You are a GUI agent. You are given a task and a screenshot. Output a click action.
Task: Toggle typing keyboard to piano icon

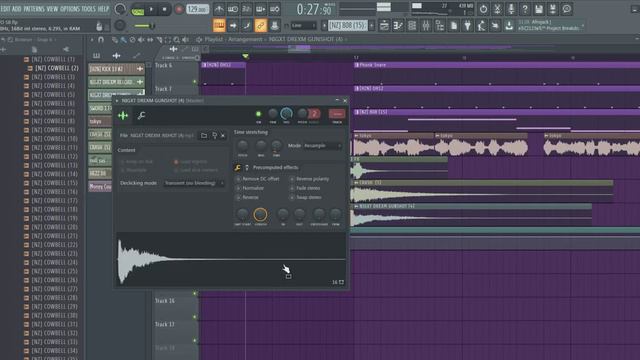(x=219, y=26)
